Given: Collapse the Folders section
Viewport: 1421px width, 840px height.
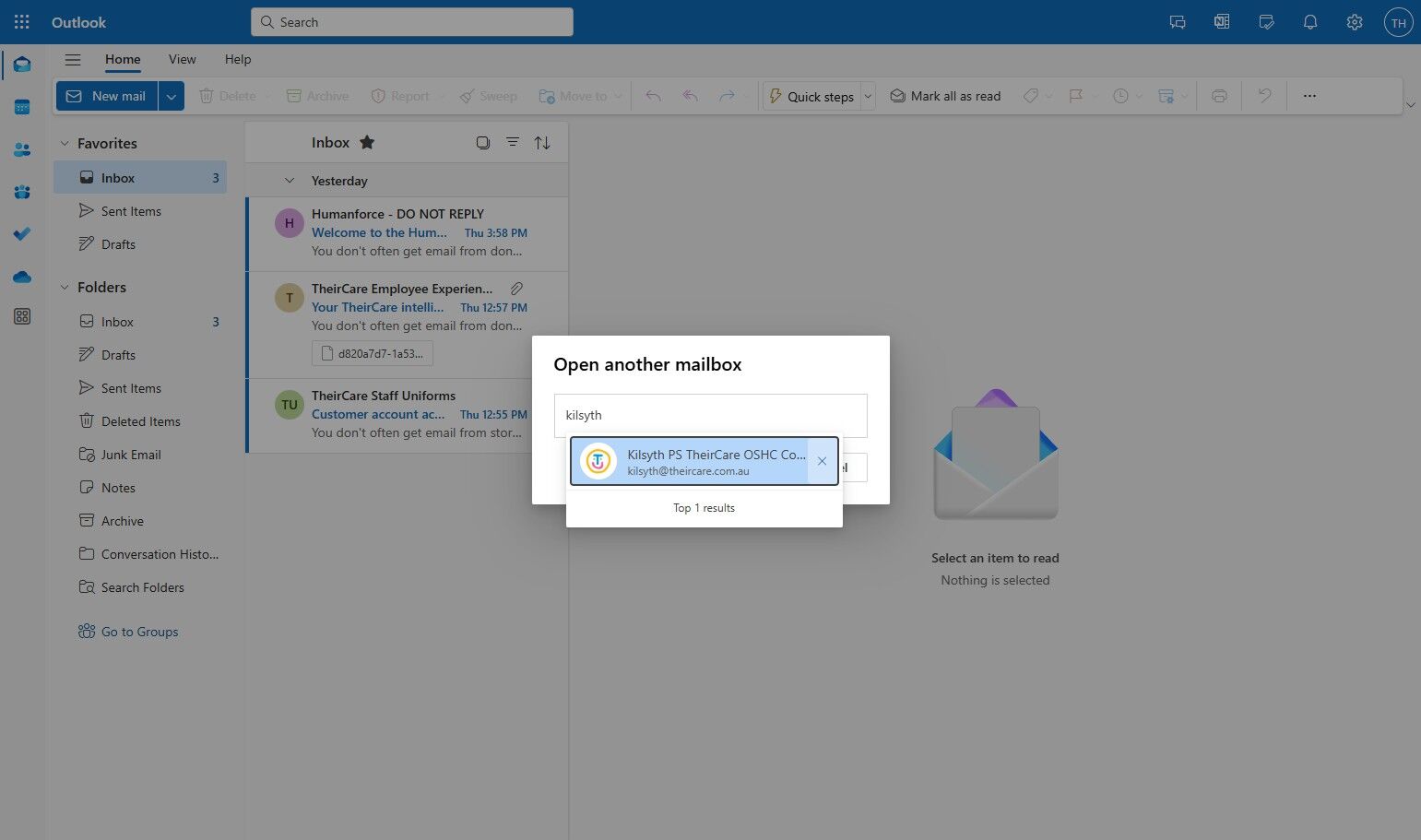Looking at the screenshot, I should pyautogui.click(x=65, y=288).
